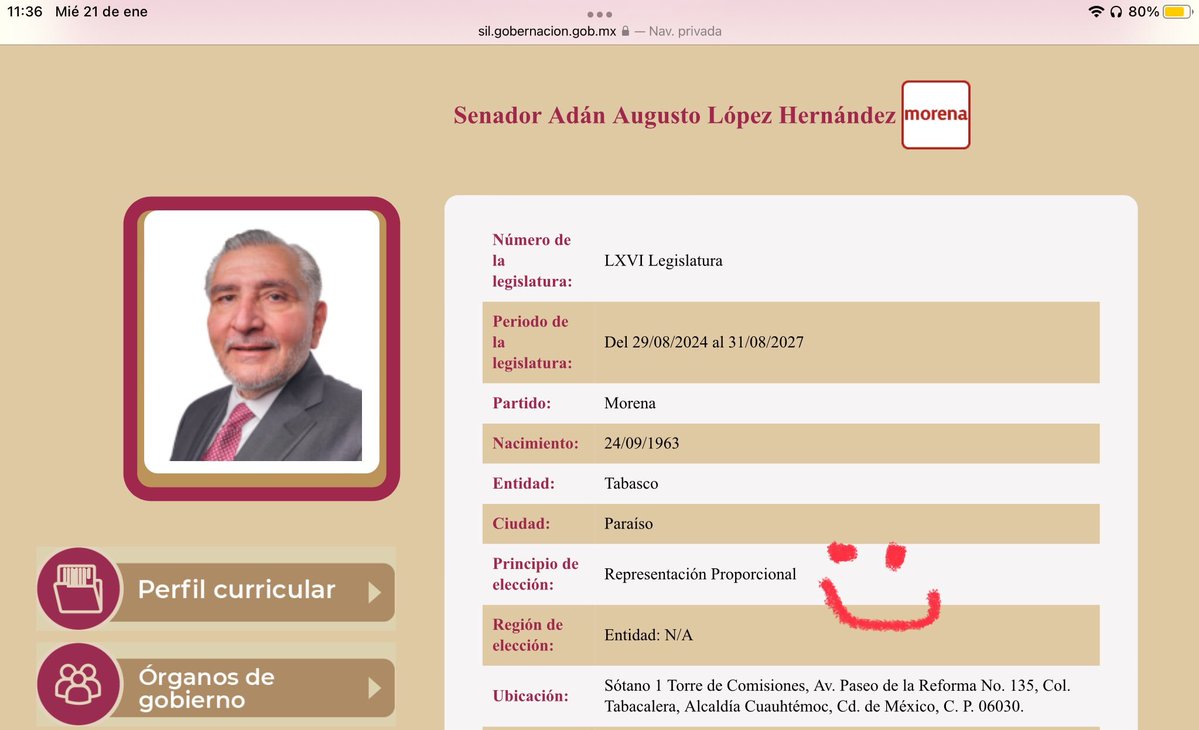
Task: Tap the padlock icon beside the URL
Action: [625, 31]
